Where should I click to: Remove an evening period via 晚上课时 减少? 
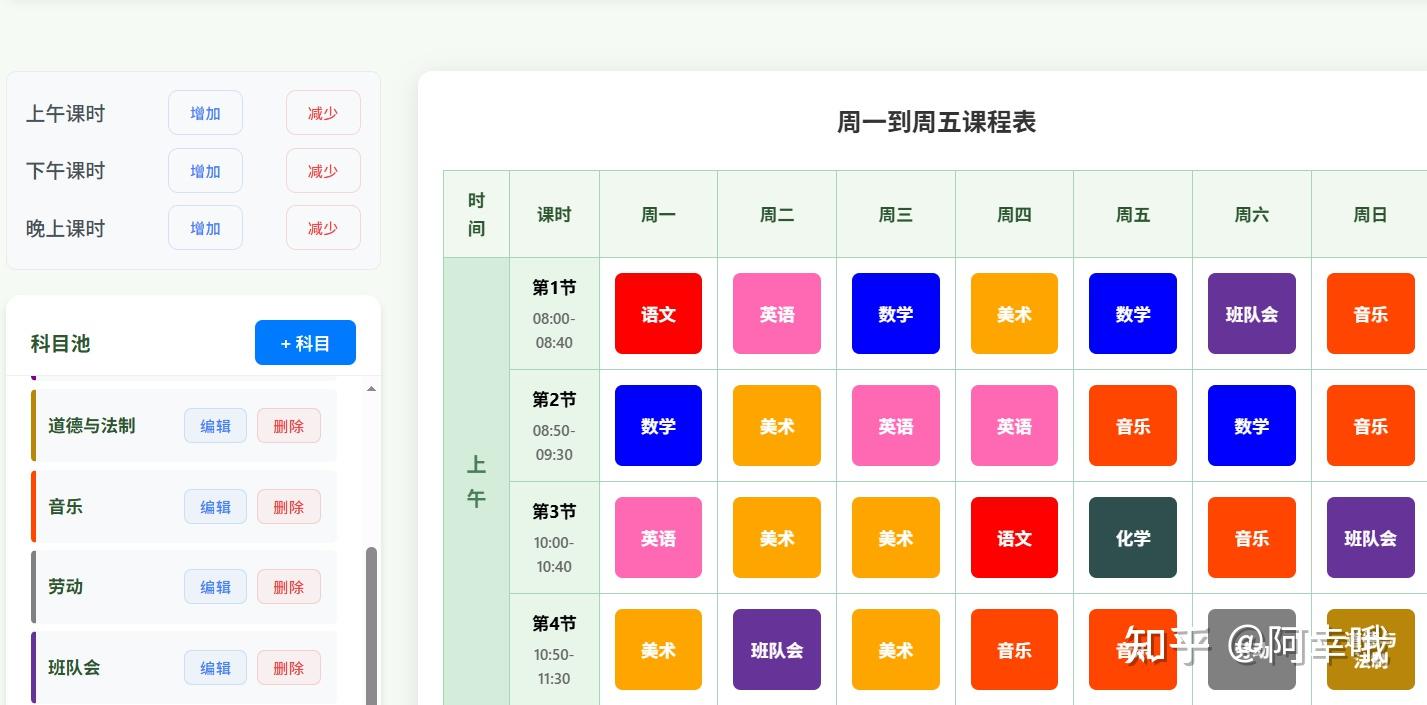323,228
